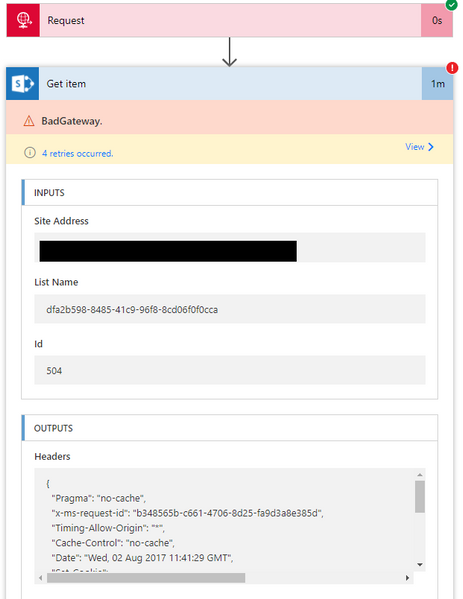Click the Site Address label

61,221
